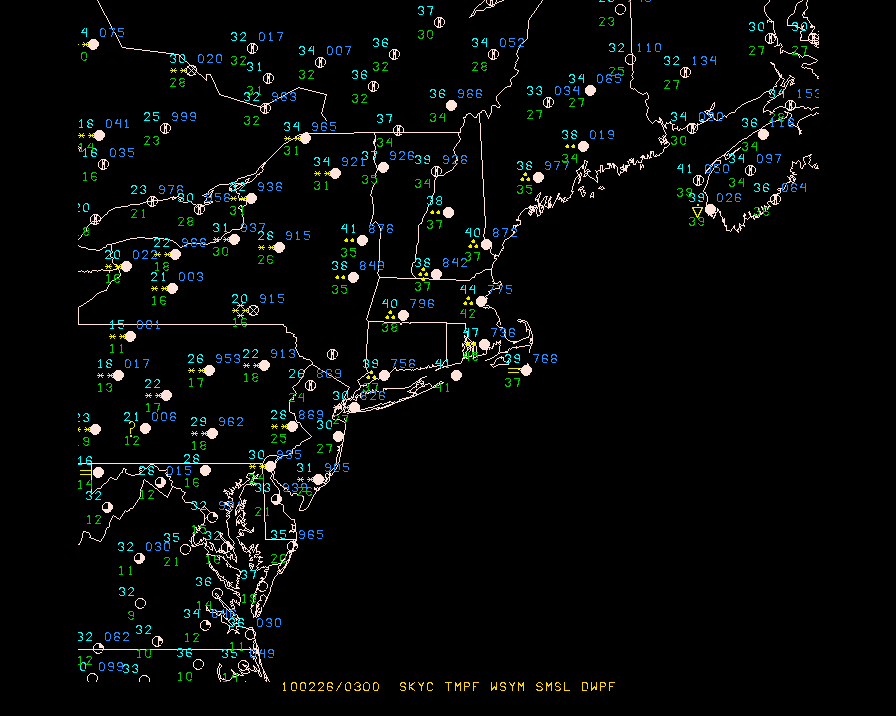Click the pressure value 097
This screenshot has height=716, width=896.
[769, 158]
